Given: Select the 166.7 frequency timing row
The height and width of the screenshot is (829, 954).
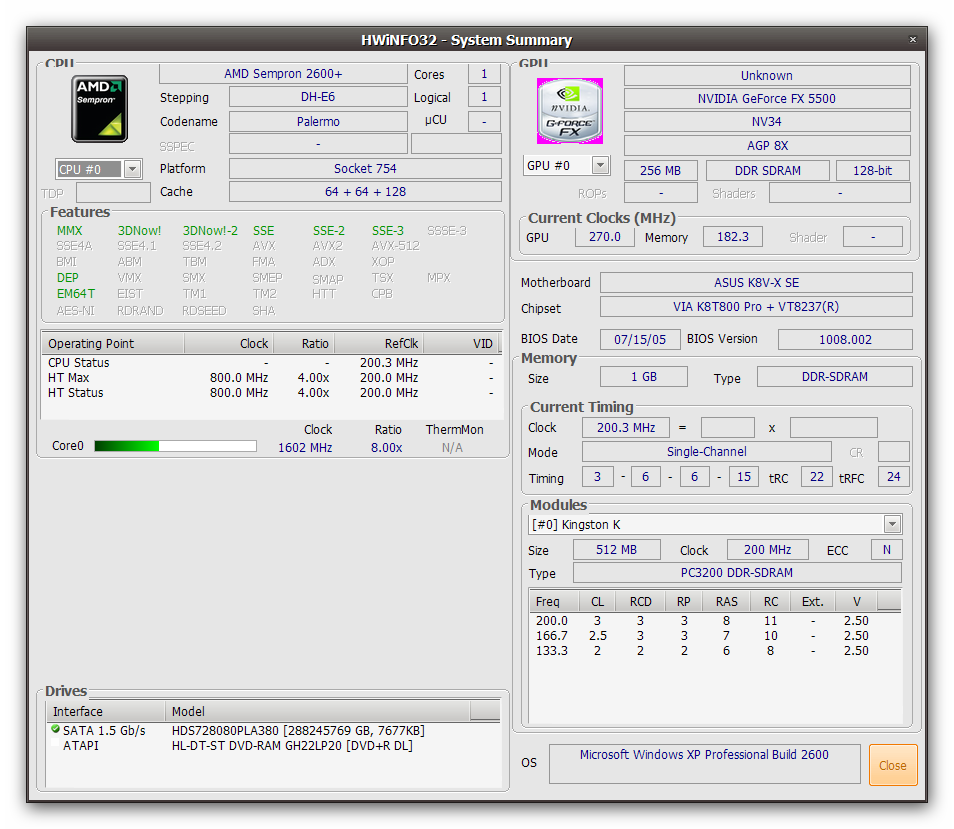Looking at the screenshot, I should [x=715, y=636].
